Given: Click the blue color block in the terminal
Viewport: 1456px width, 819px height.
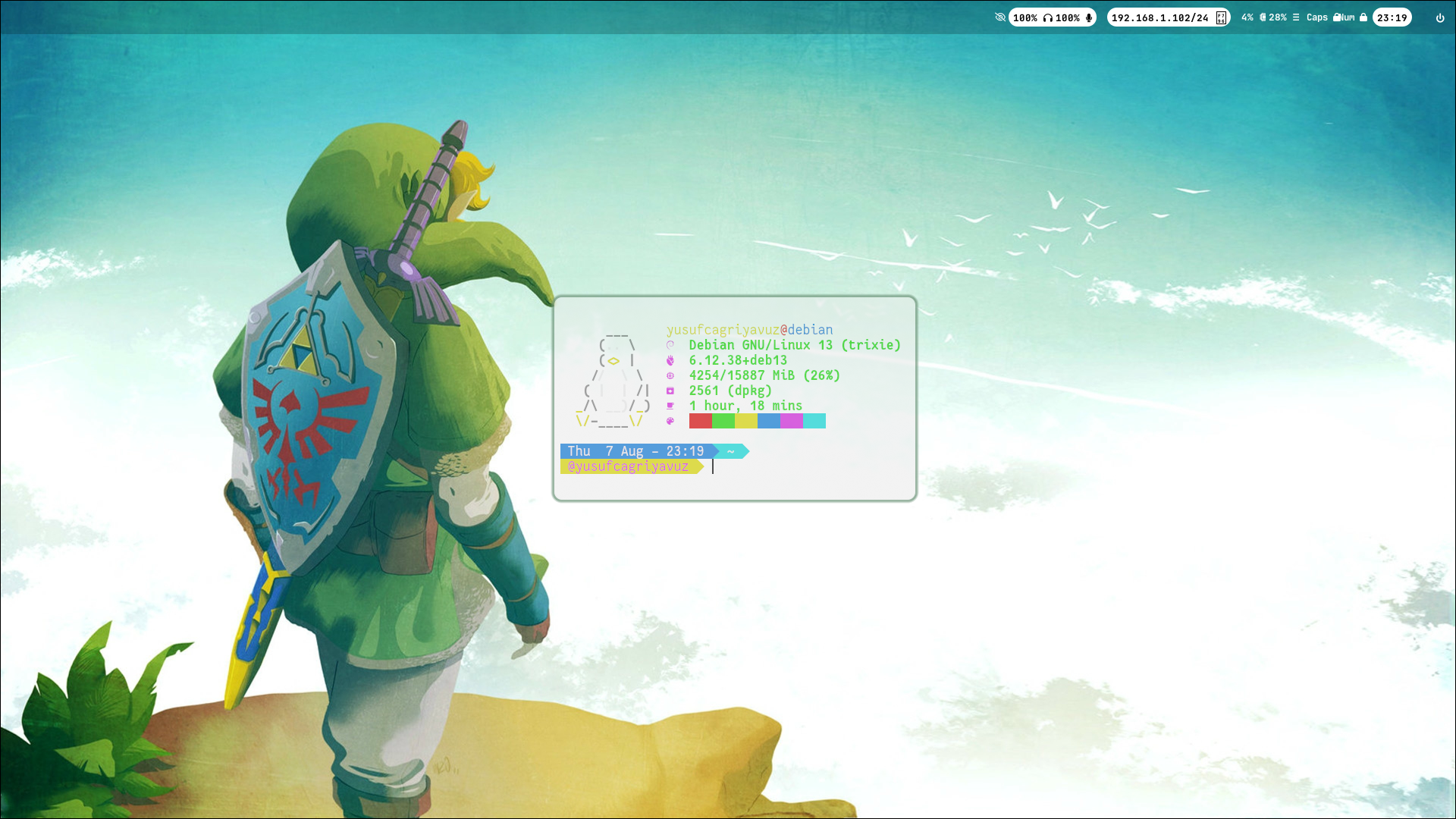Looking at the screenshot, I should pyautogui.click(x=769, y=421).
